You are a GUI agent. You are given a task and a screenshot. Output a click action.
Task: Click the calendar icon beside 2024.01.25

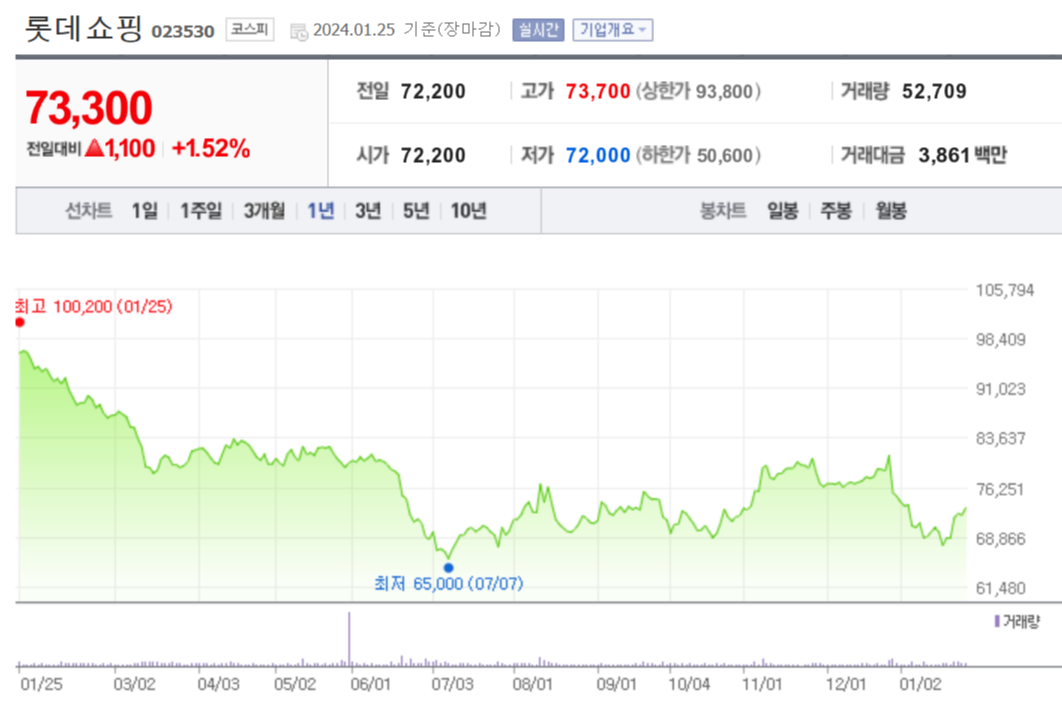299,31
